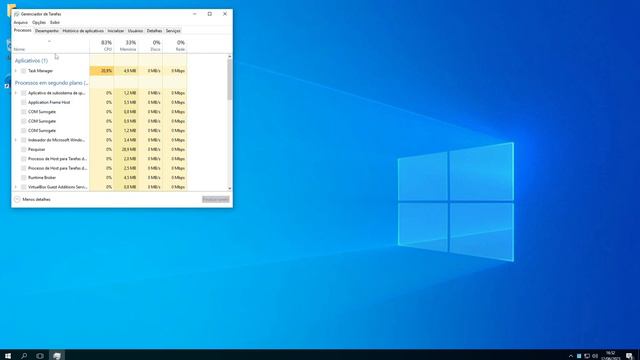
Task: Click the Gerenciador de Tarefas title bar icon
Action: [16, 14]
